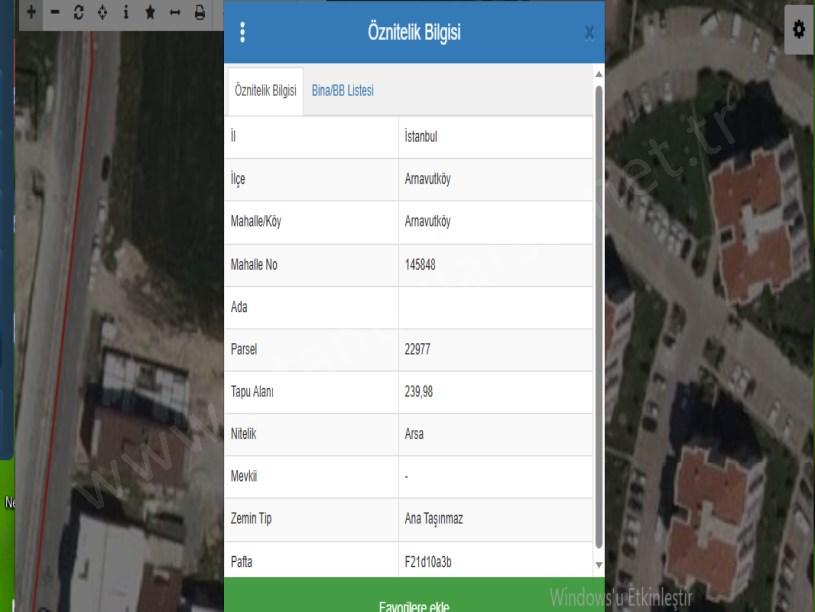Zoom in the map with plus icon
The width and height of the screenshot is (815, 612).
click(32, 13)
